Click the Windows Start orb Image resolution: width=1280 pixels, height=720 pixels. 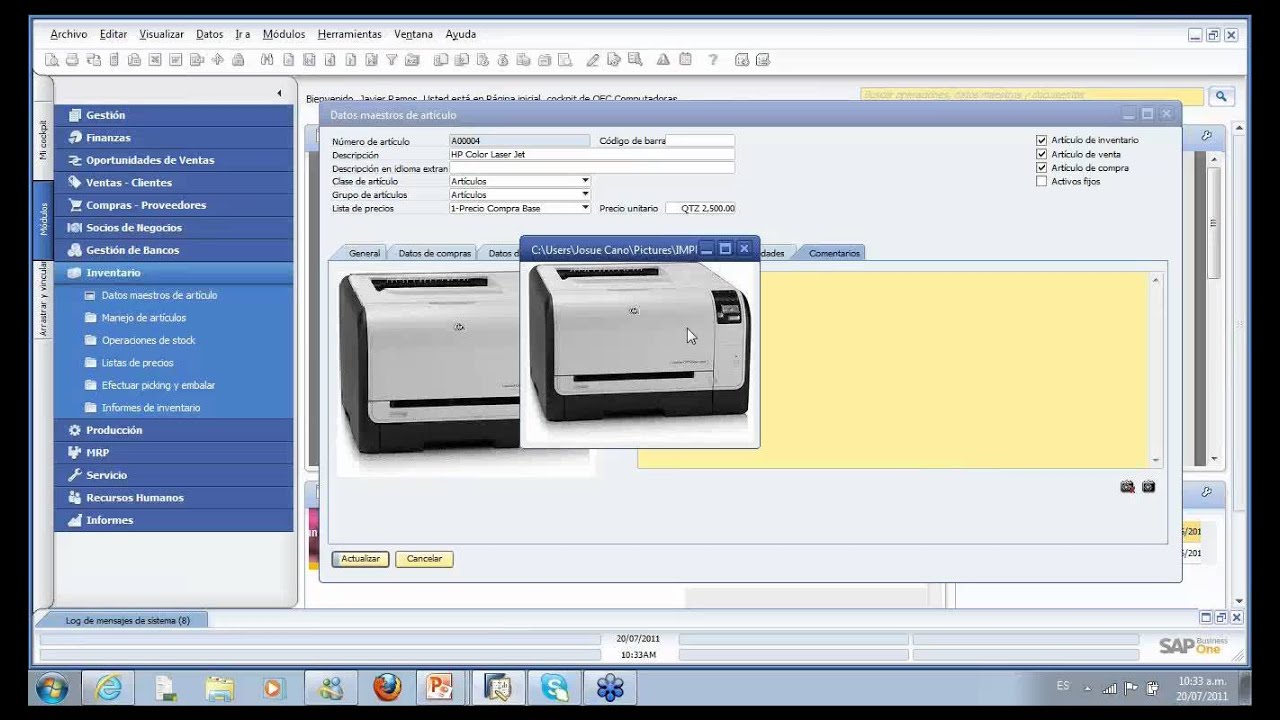click(x=51, y=688)
